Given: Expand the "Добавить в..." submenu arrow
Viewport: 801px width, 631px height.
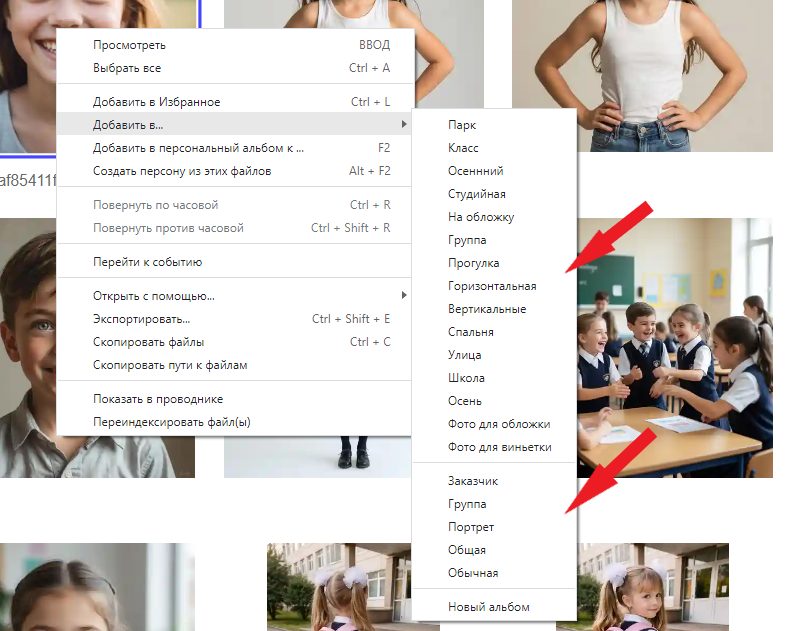Looking at the screenshot, I should point(403,125).
